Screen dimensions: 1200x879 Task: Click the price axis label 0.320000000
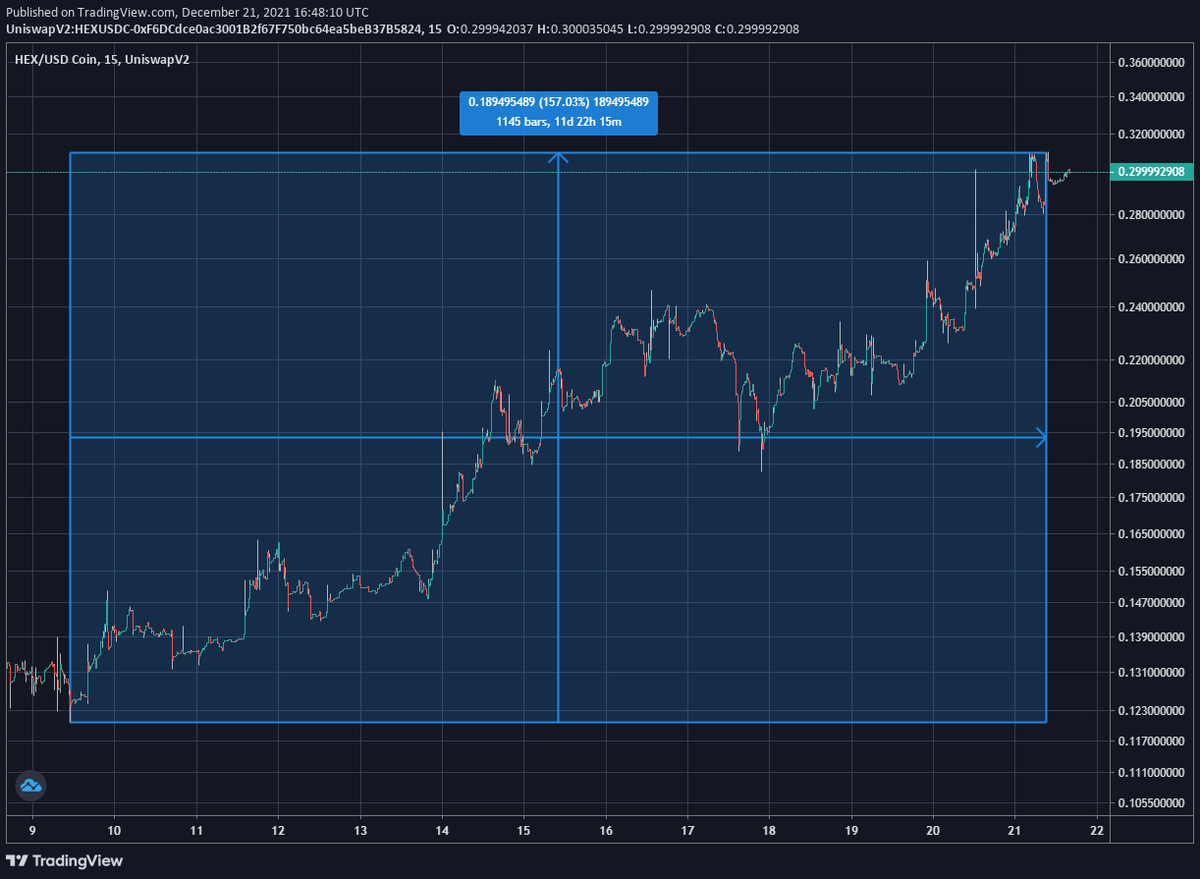[x=1152, y=134]
